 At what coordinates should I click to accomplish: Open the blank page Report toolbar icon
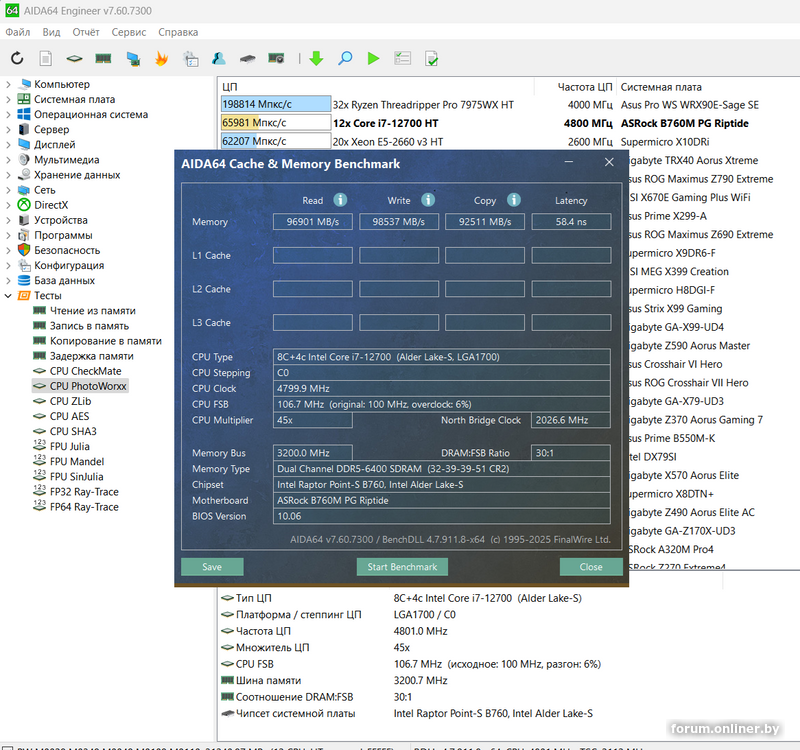pos(45,59)
